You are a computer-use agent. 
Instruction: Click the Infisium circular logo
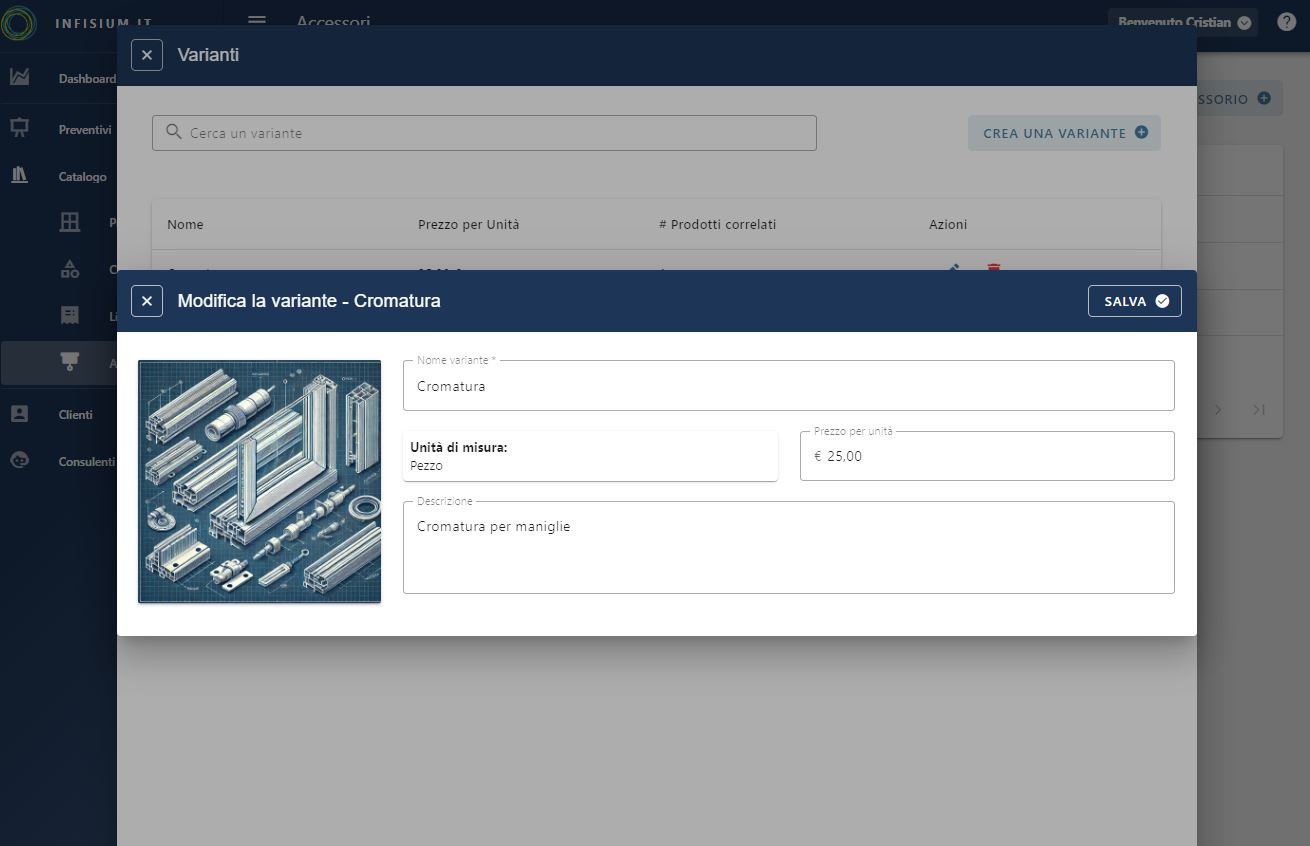click(19, 23)
